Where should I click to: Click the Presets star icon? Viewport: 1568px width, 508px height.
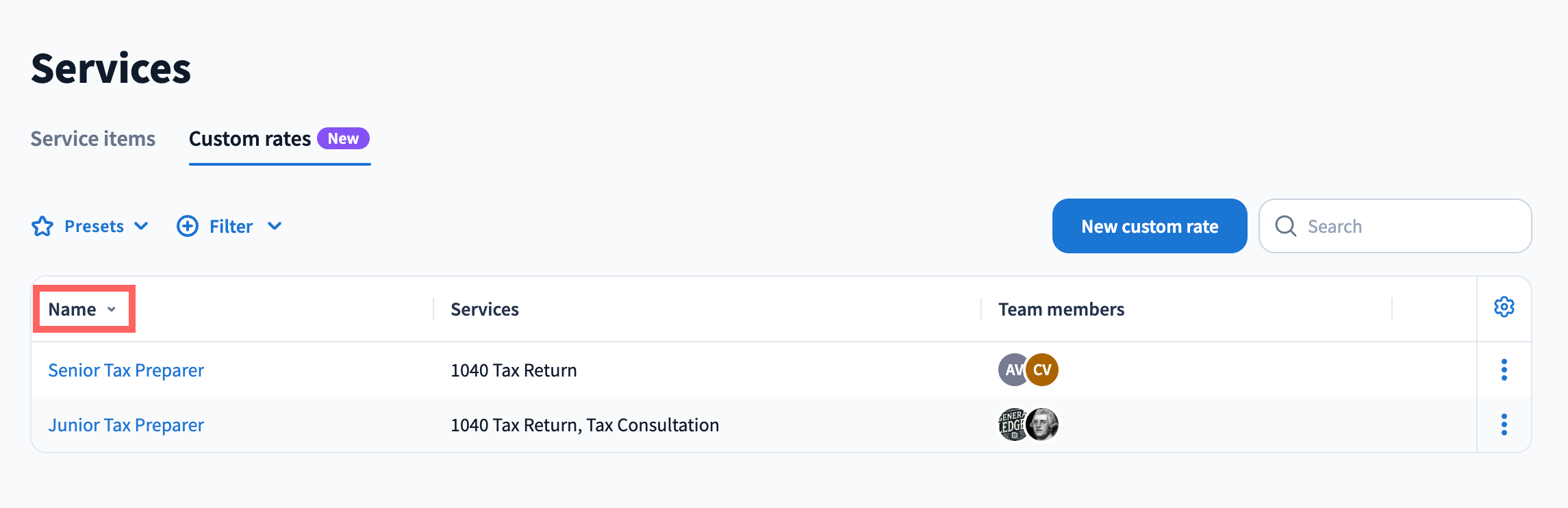[42, 226]
